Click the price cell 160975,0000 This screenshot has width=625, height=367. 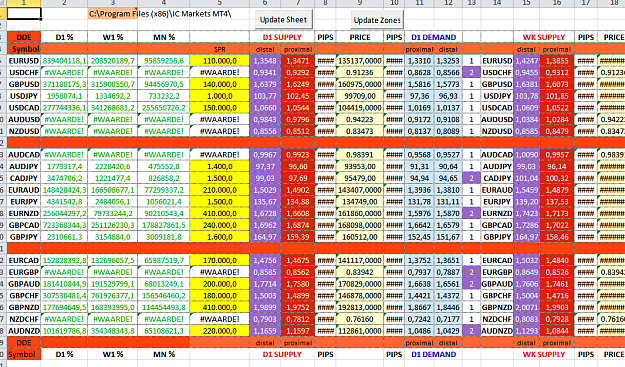pos(360,84)
